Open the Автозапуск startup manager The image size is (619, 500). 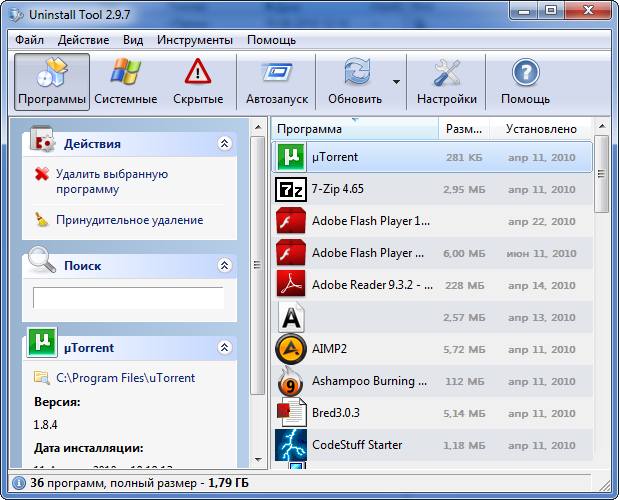(x=277, y=82)
